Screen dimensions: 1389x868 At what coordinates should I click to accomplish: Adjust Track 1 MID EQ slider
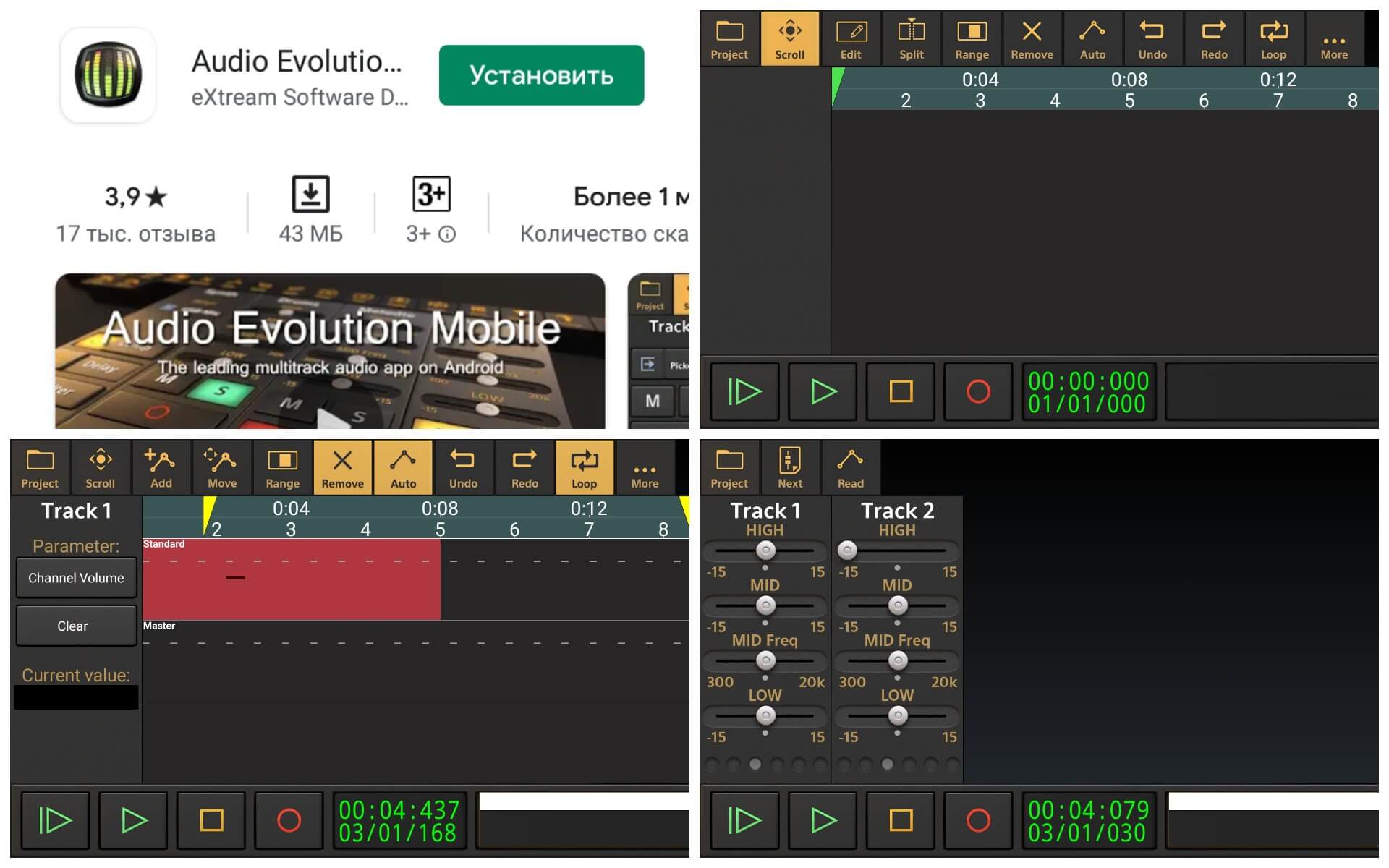pyautogui.click(x=765, y=606)
